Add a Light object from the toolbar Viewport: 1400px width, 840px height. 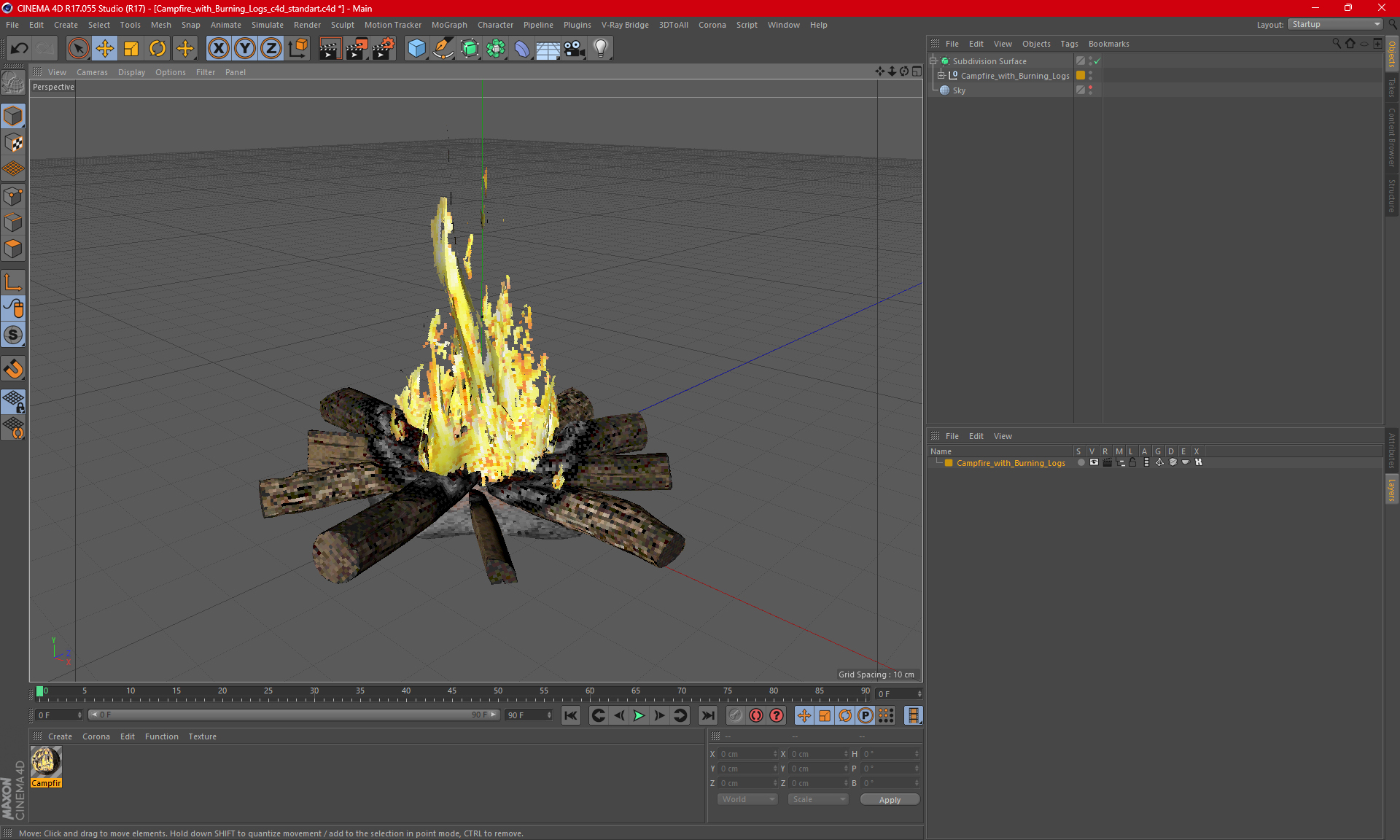(x=600, y=49)
